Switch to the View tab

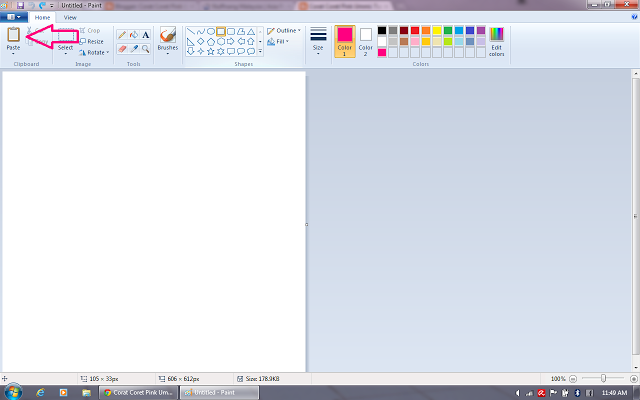click(70, 17)
